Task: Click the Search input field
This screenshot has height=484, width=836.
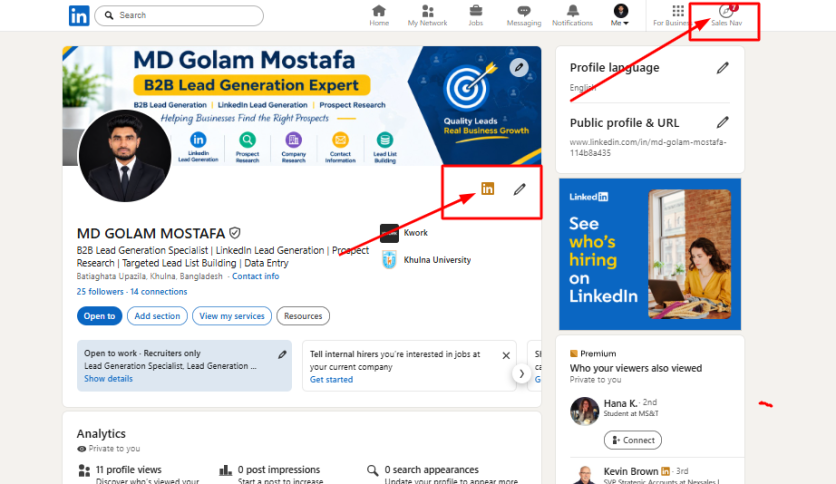Action: [x=179, y=15]
